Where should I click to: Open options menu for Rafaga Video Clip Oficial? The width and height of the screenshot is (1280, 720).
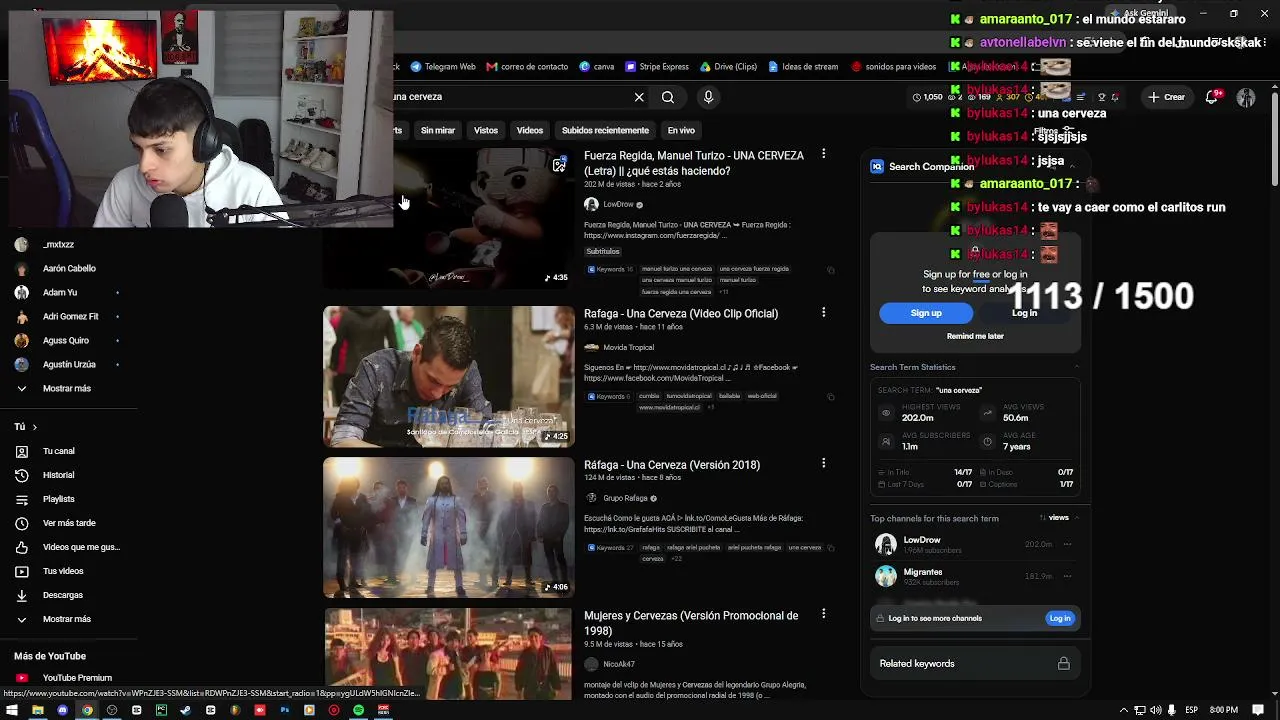coord(823,312)
